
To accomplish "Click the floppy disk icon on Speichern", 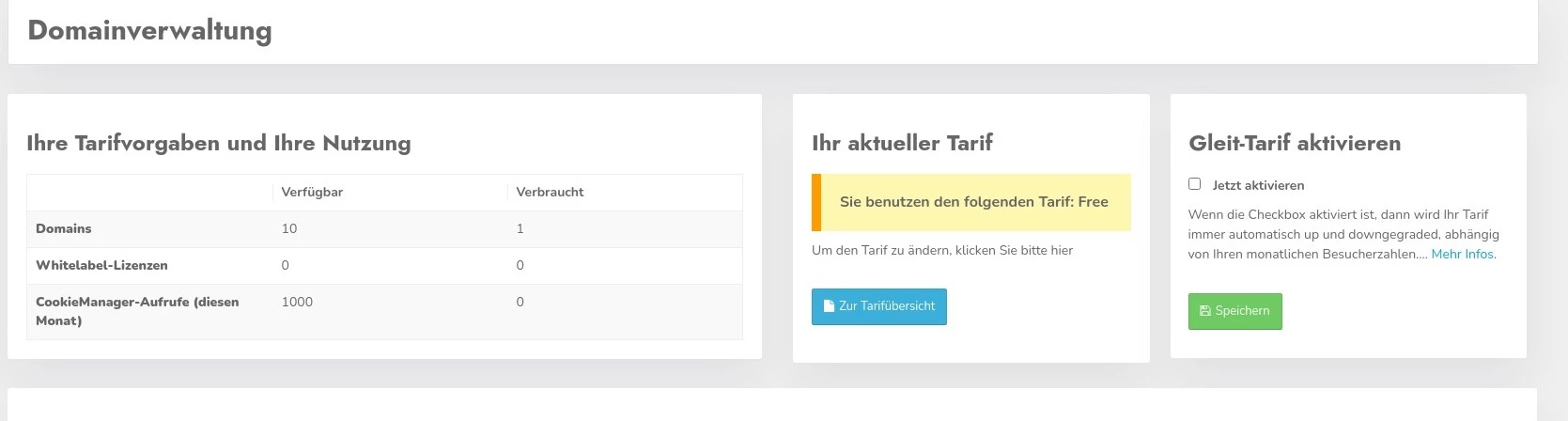I will [x=1205, y=311].
